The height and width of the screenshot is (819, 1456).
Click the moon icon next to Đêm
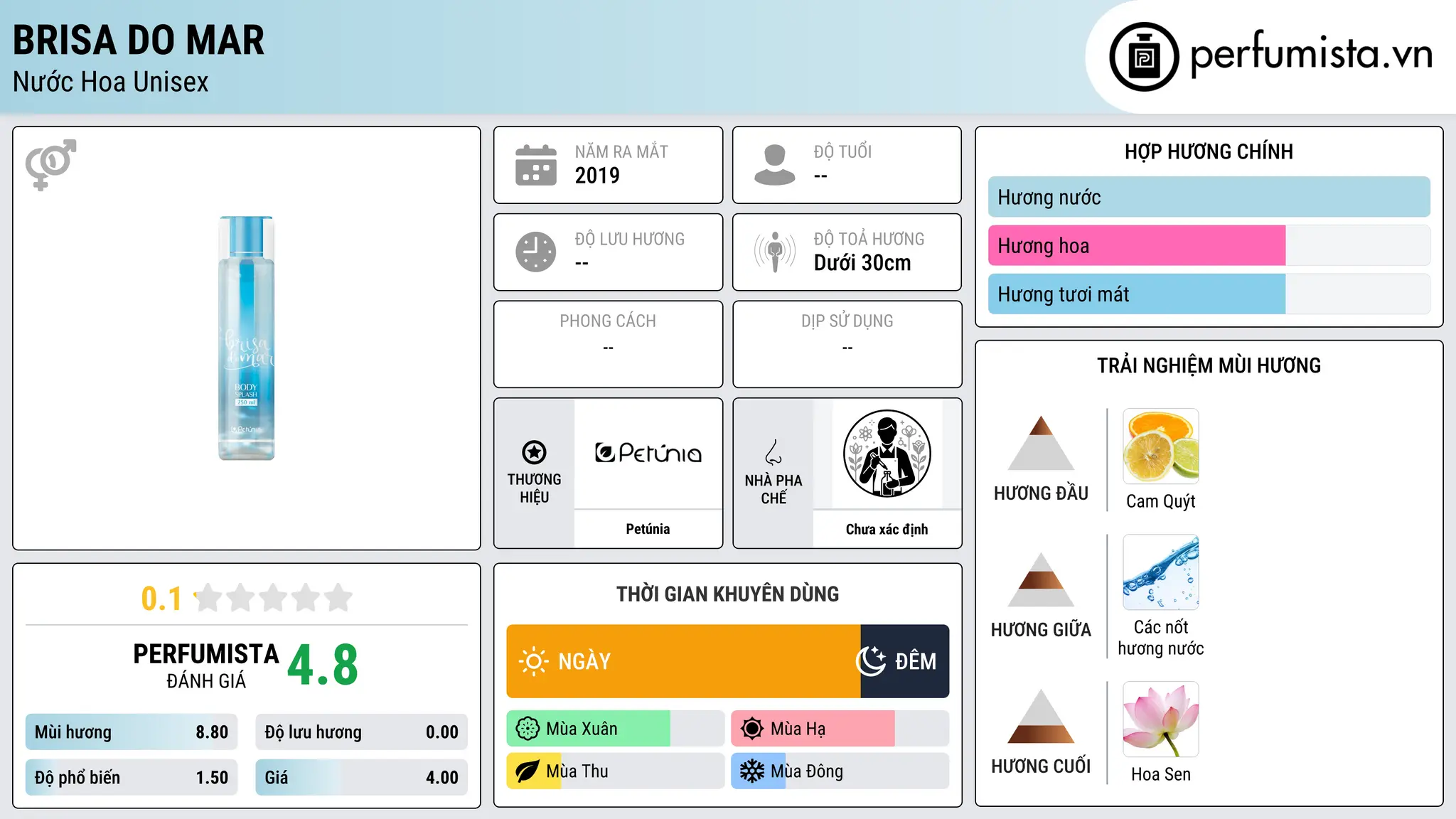(x=871, y=661)
